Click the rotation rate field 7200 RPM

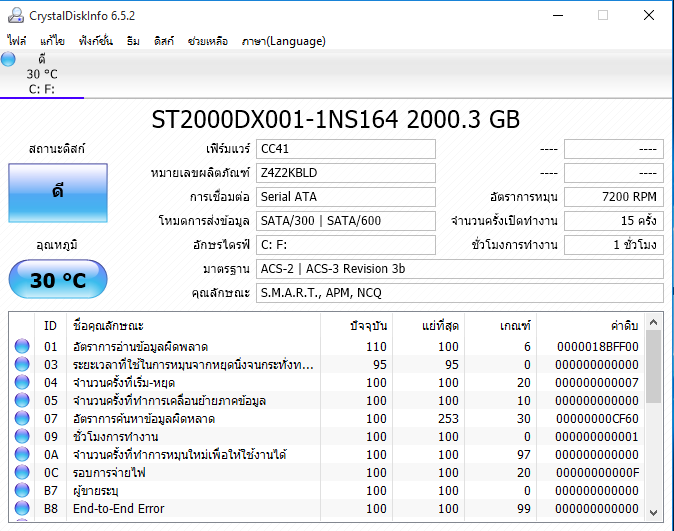[614, 197]
